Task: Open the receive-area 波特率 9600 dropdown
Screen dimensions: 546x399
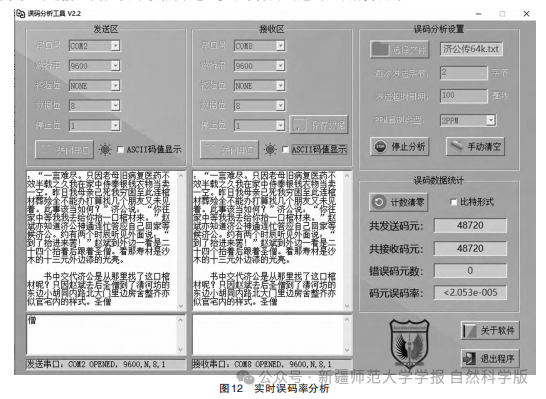Action: click(x=280, y=65)
